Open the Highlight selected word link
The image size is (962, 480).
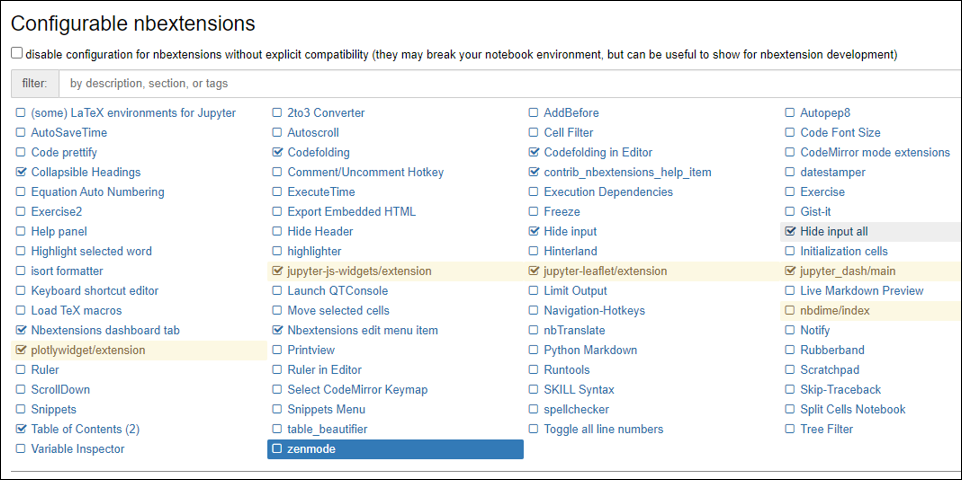tap(91, 251)
